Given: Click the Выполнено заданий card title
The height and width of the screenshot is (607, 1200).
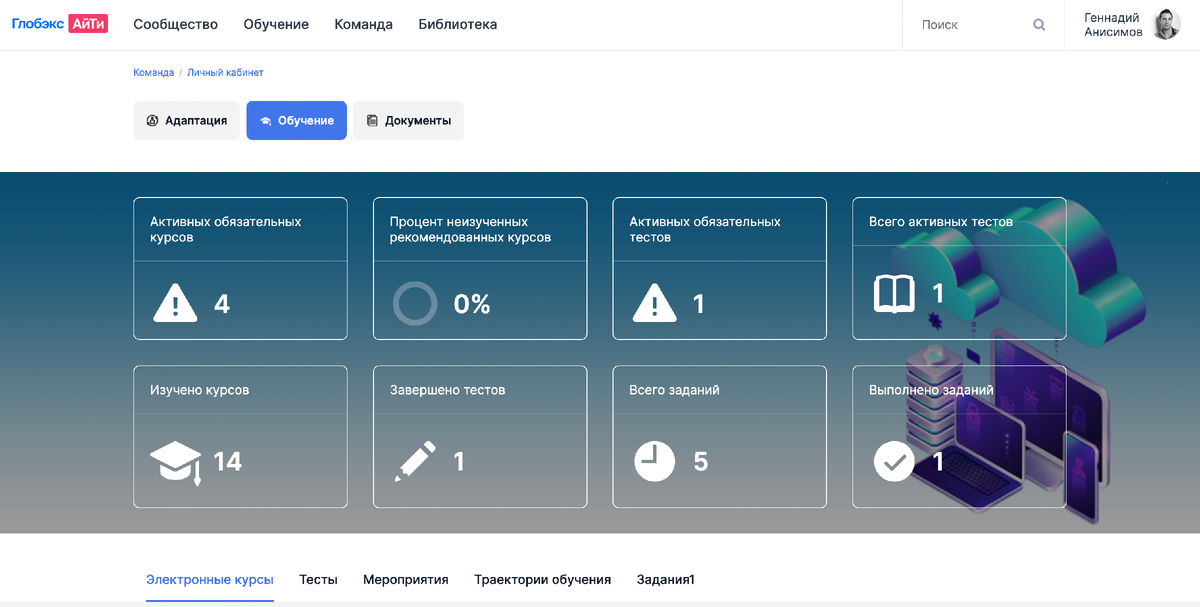Looking at the screenshot, I should (931, 390).
